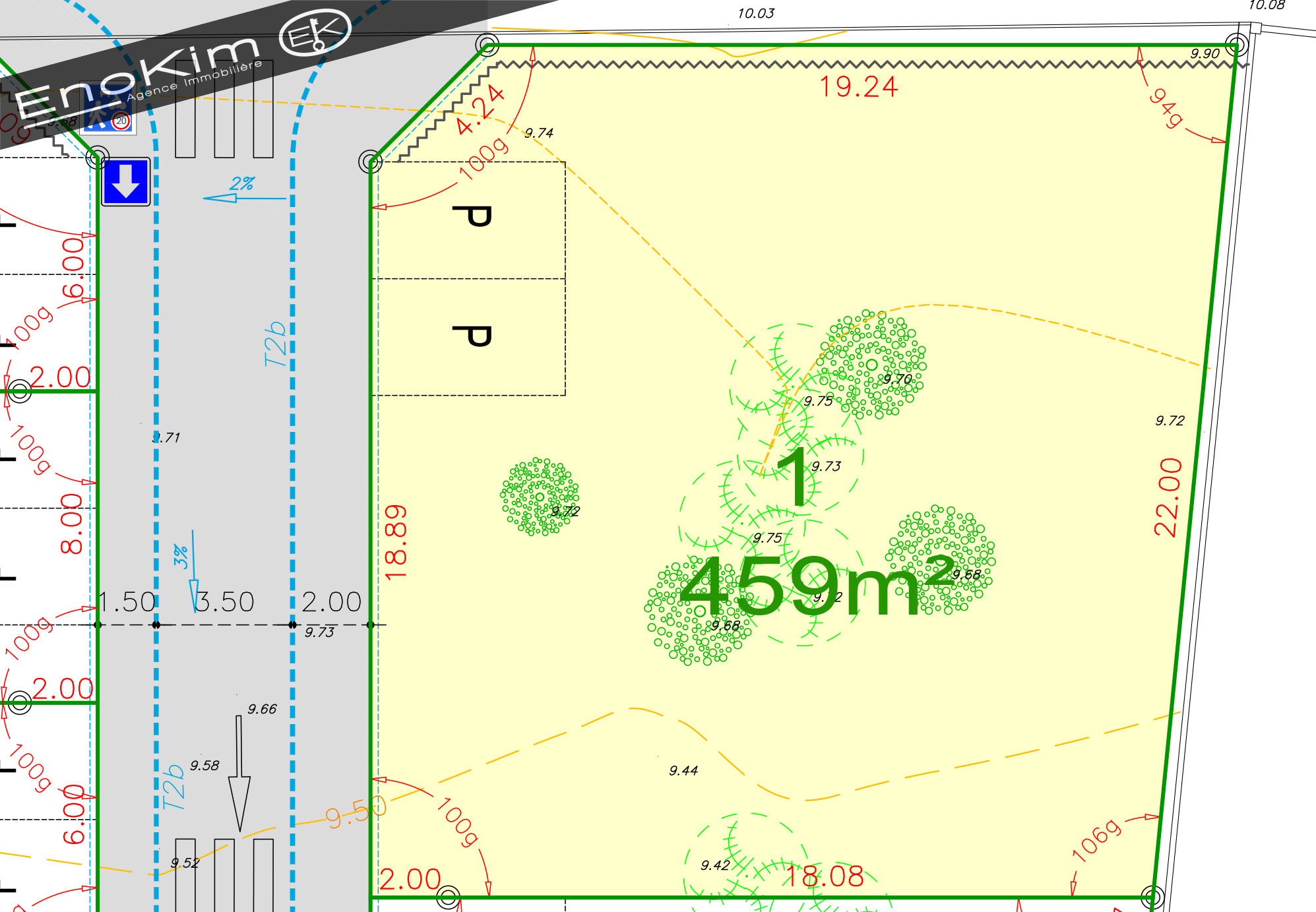Click the large black downward arrow on road
Viewport: 1316px width, 912px height.
(239, 773)
